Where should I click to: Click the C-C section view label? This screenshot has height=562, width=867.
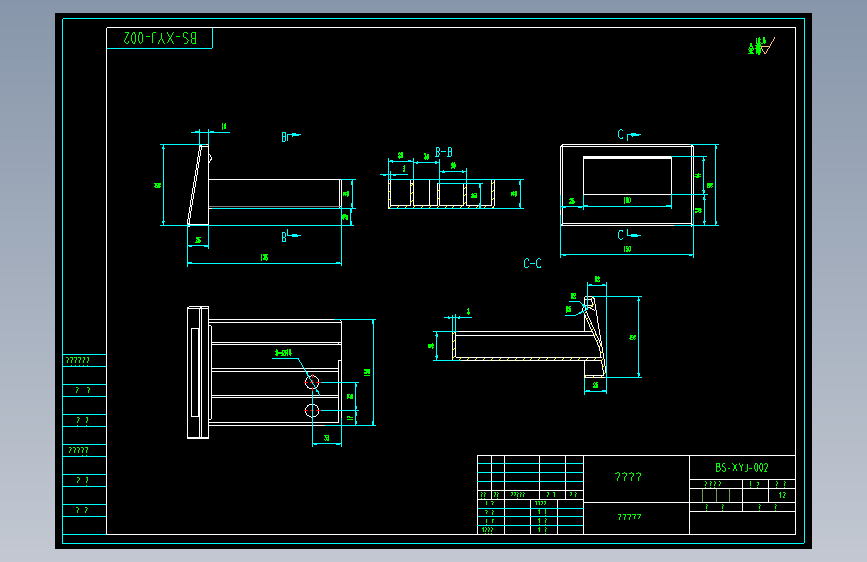[x=532, y=263]
